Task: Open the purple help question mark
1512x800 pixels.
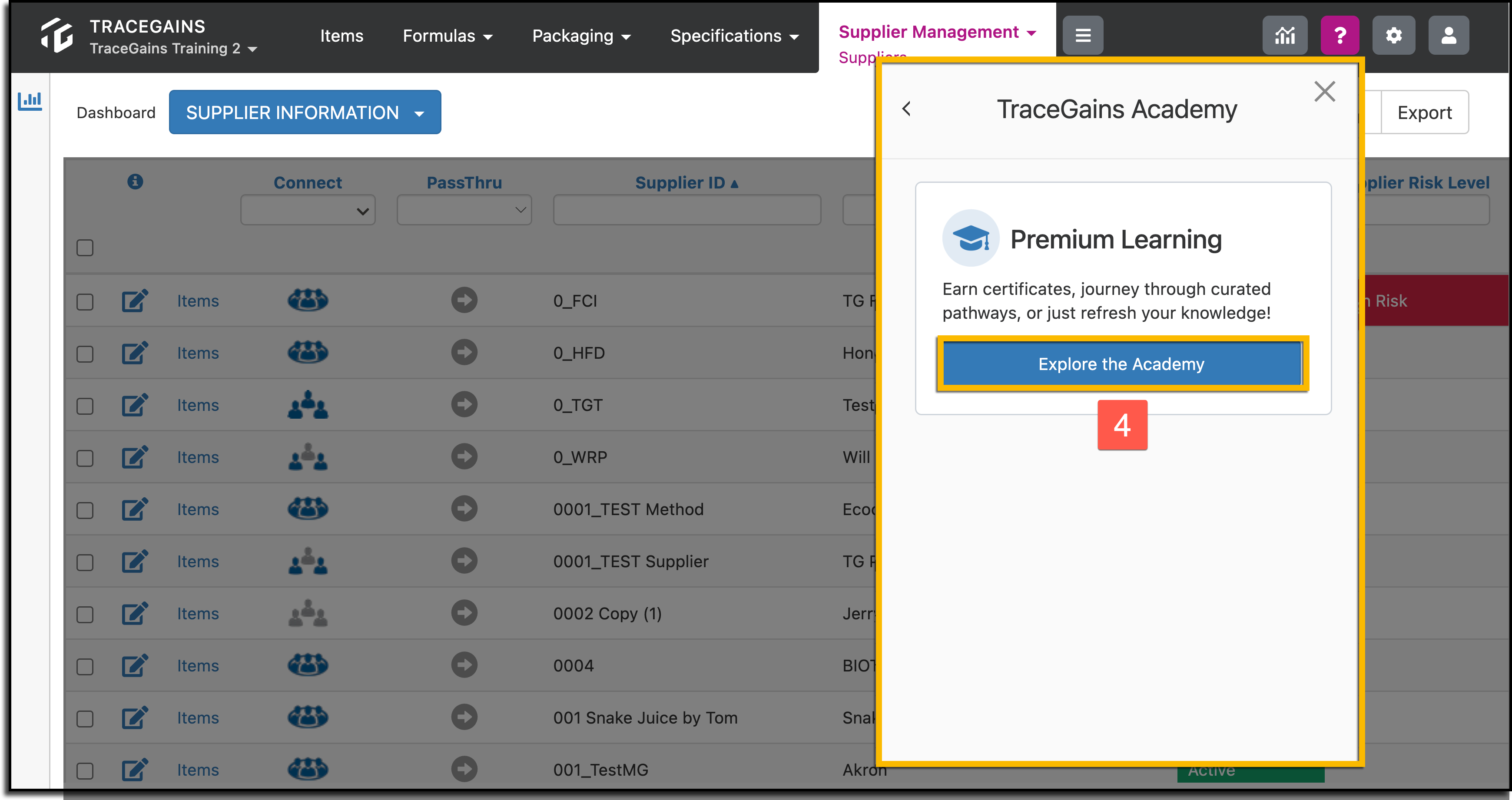Action: (1340, 36)
